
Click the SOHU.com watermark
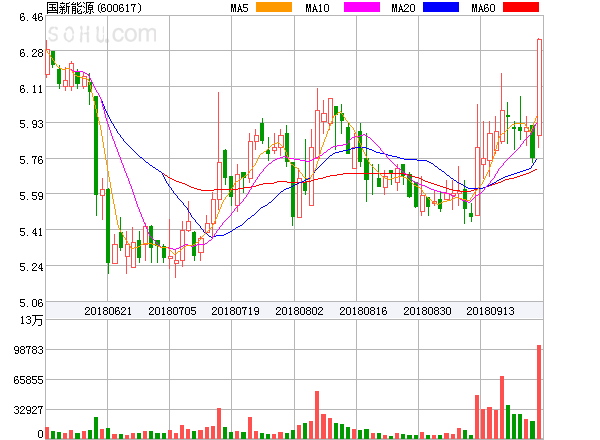(102, 36)
